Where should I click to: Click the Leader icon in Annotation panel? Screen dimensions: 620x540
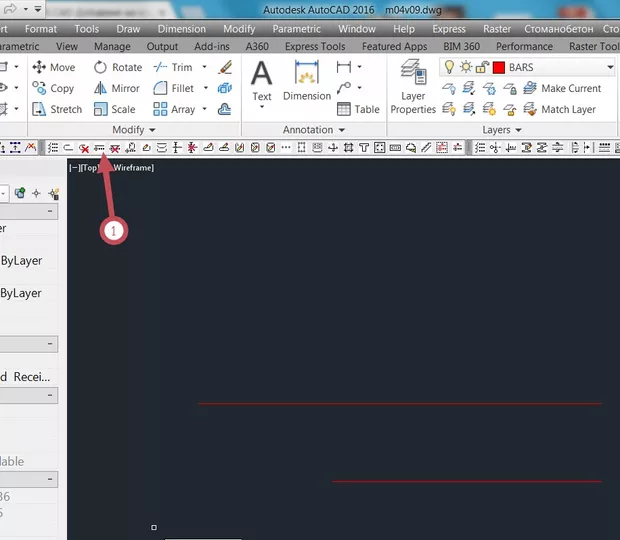tap(344, 88)
